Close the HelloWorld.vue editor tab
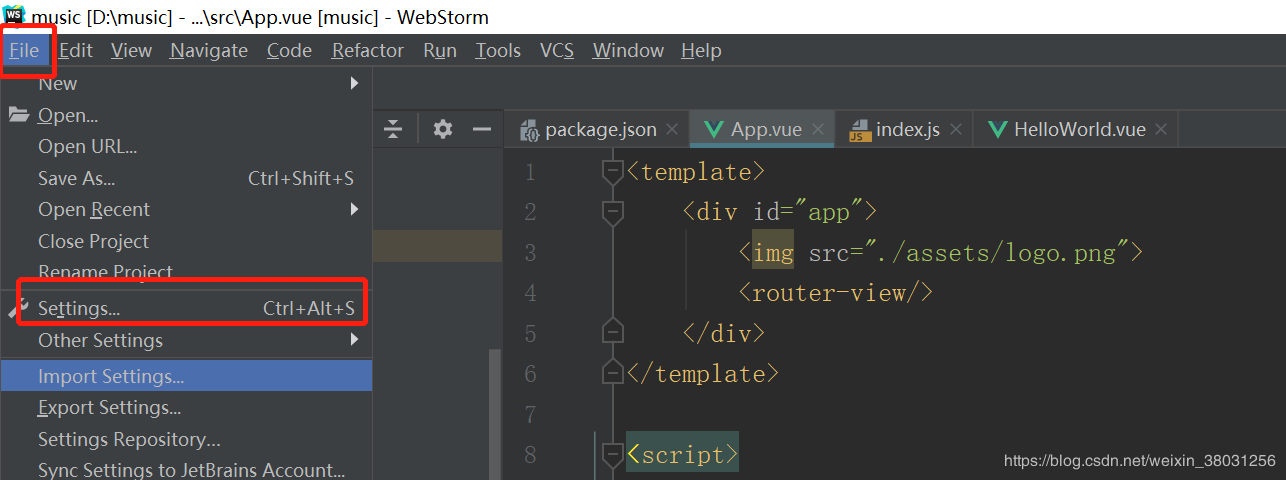The height and width of the screenshot is (480, 1286). point(1161,130)
